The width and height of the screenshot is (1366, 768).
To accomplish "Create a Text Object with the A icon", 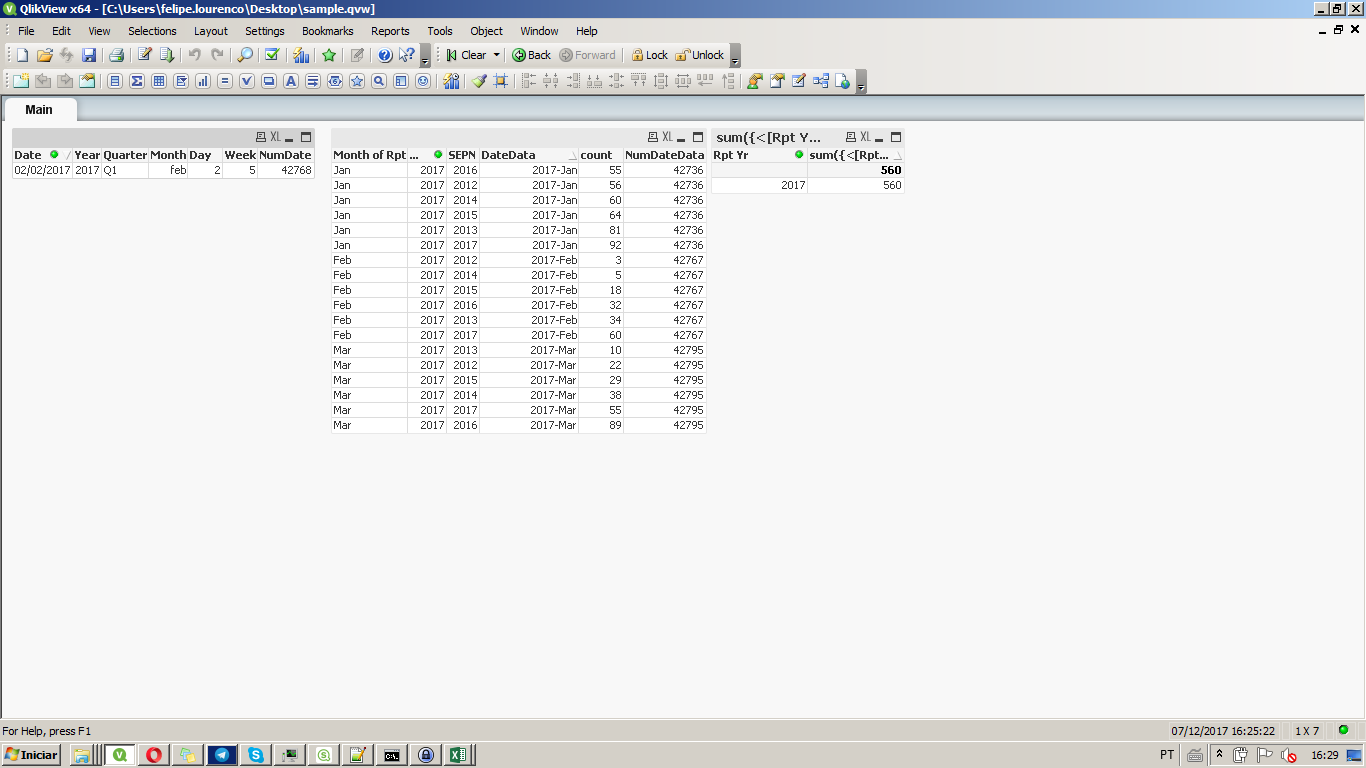I will 291,81.
